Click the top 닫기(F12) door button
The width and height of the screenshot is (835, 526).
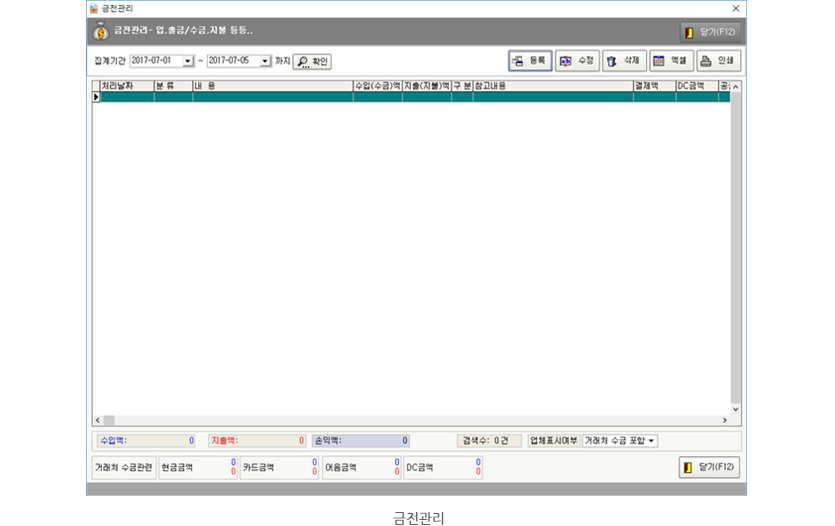pyautogui.click(x=710, y=32)
